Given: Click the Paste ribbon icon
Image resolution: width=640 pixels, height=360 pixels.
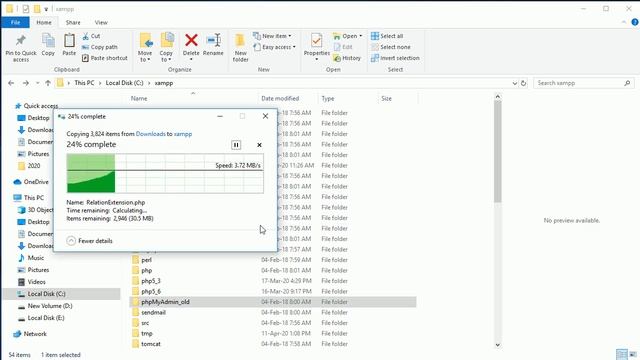Looking at the screenshot, I should pos(69,41).
